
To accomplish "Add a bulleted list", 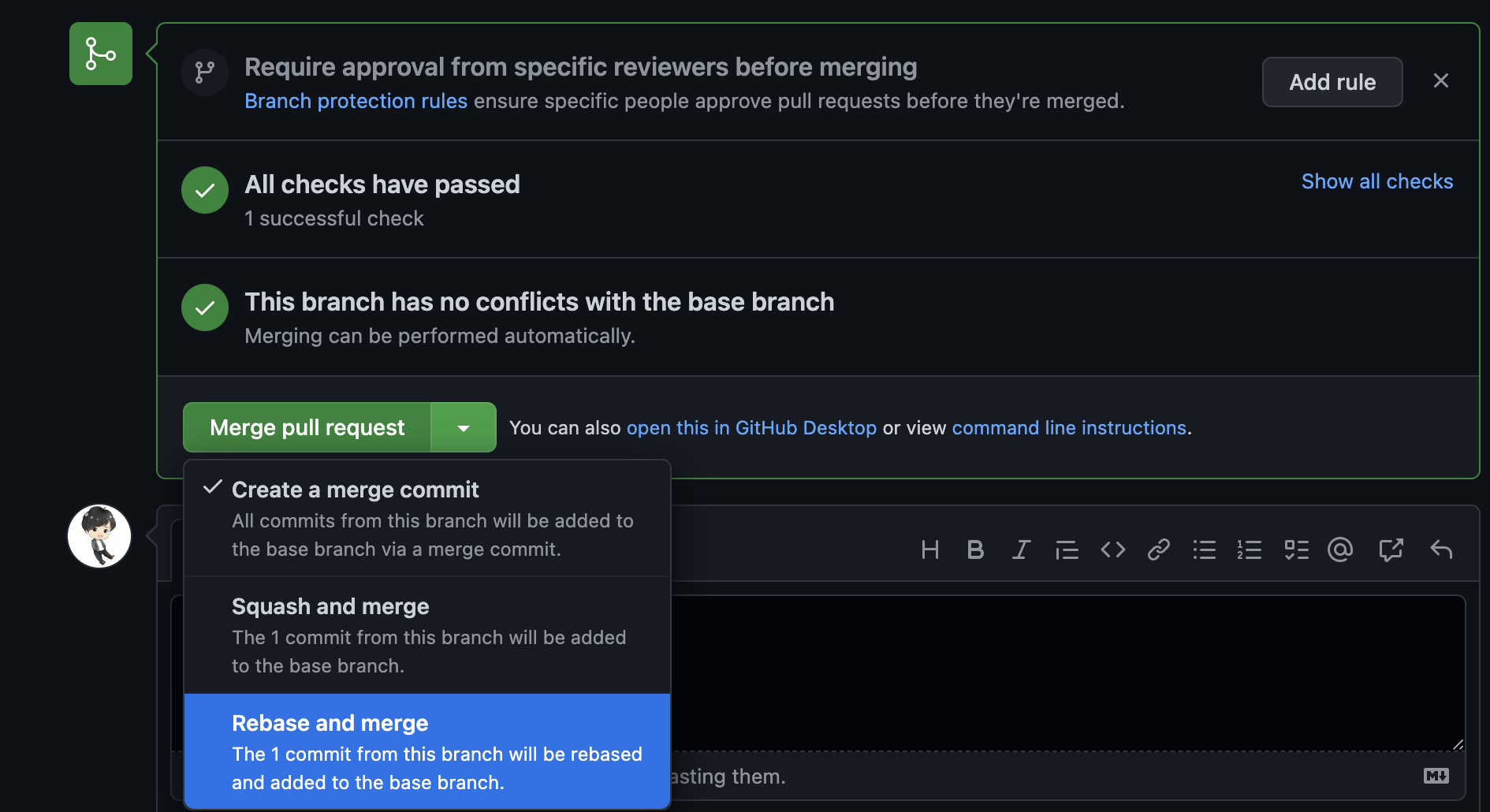I will tap(1204, 549).
